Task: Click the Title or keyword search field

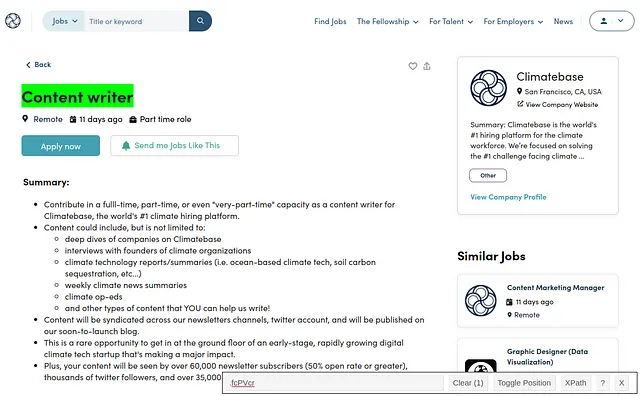Action: pos(136,21)
